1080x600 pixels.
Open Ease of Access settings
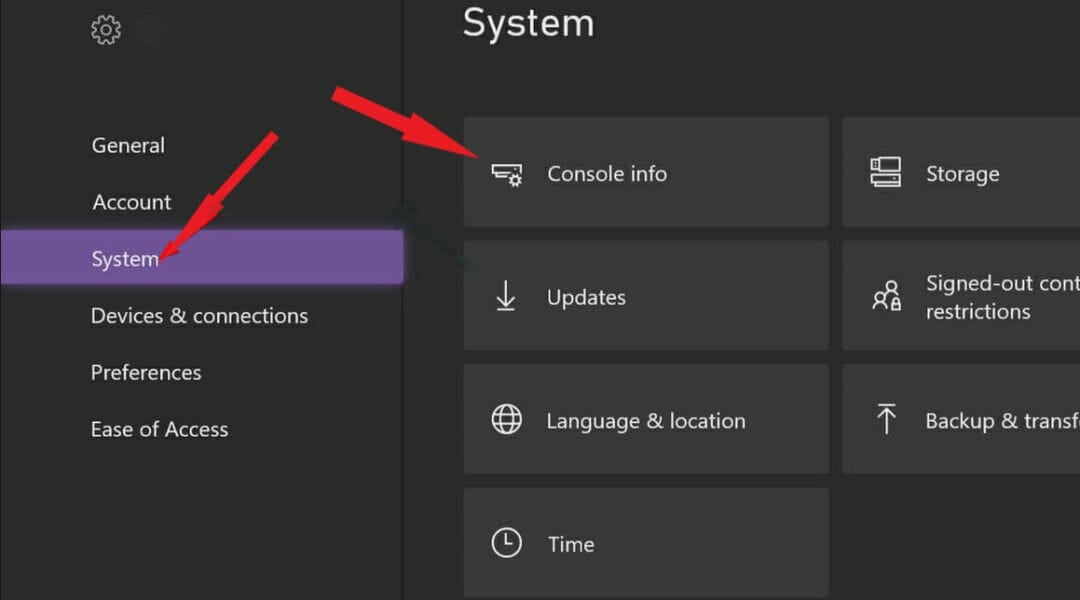159,429
